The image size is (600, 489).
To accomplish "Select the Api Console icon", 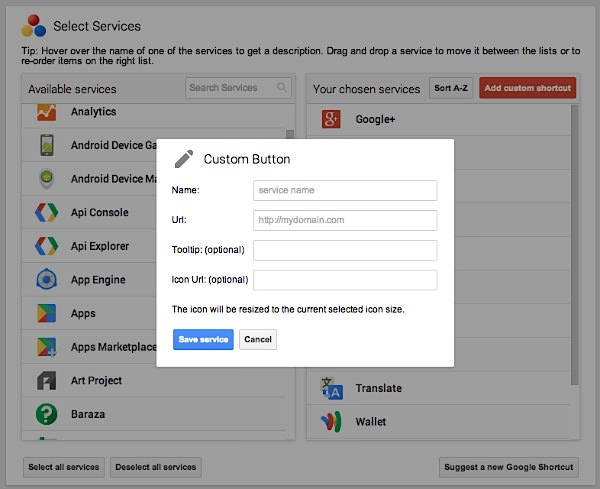I will 46,213.
